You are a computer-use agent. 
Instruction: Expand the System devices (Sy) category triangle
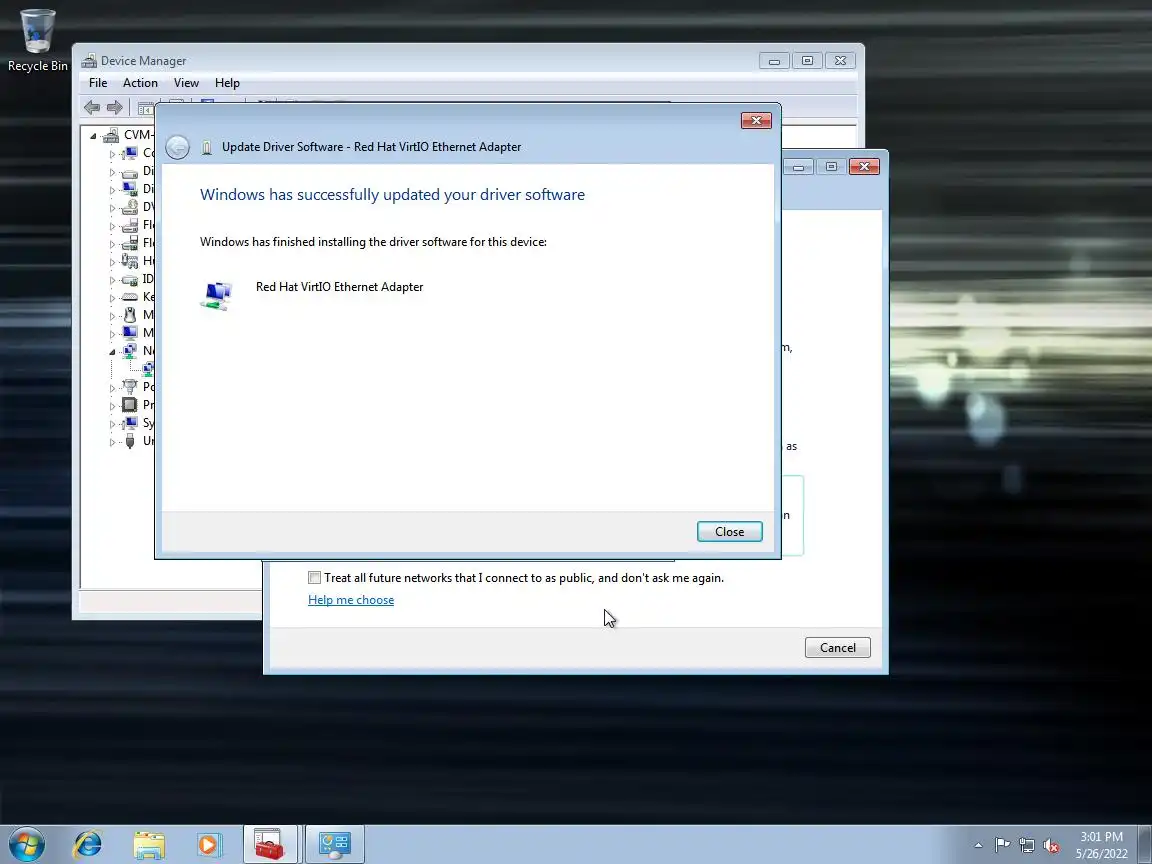pos(112,423)
